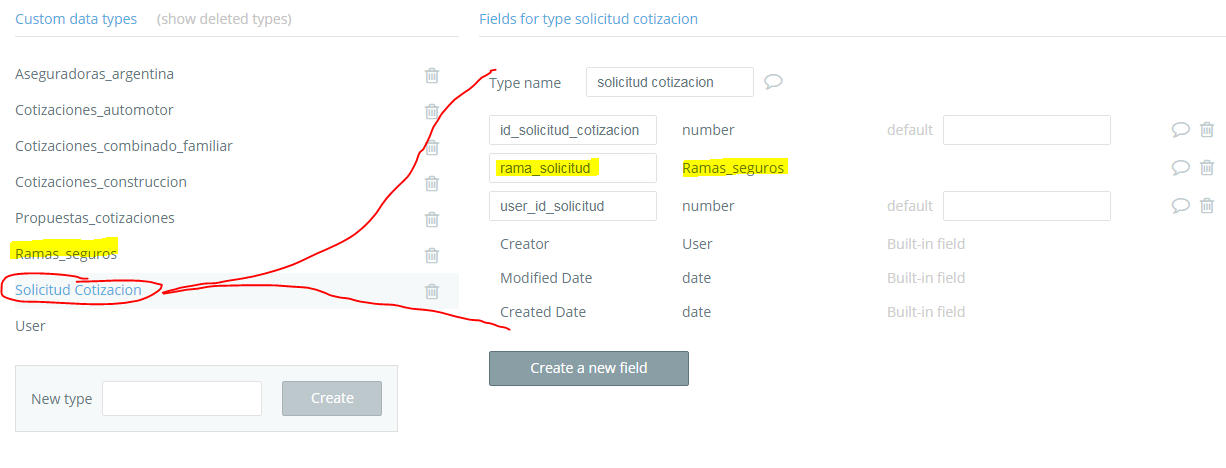1226x468 pixels.
Task: Click show deleted types link
Action: 224,19
